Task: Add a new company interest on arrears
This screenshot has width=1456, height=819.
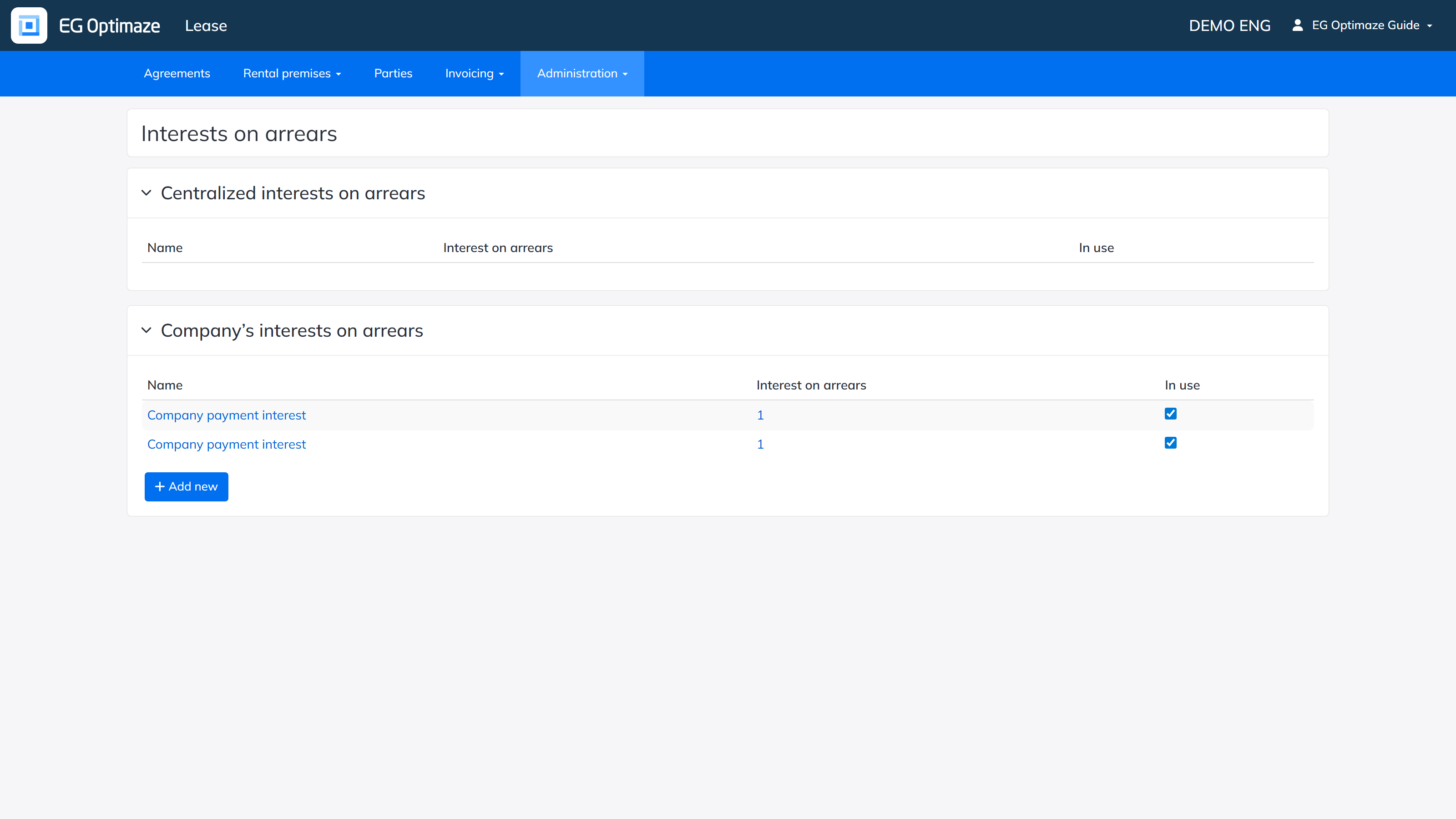Action: point(187,487)
